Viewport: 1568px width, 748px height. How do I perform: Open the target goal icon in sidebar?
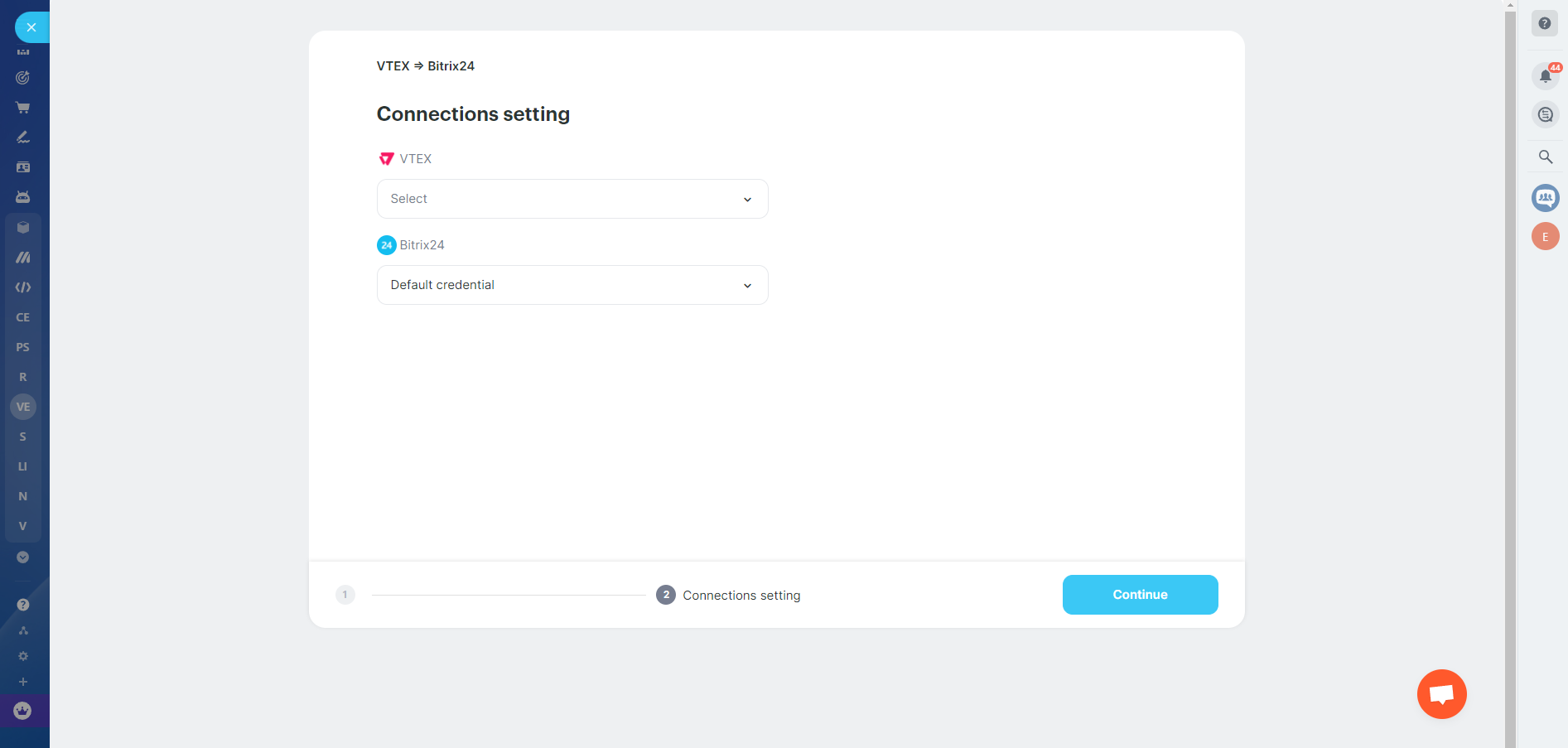click(23, 78)
